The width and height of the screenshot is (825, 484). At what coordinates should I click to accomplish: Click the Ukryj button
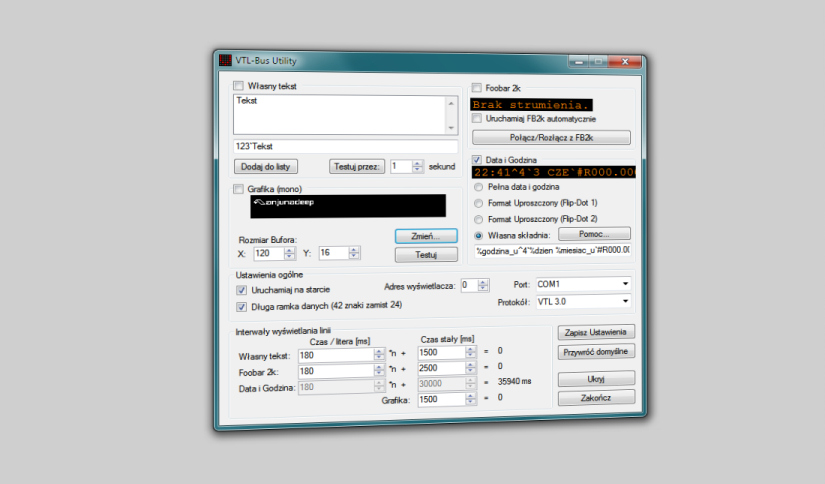(x=596, y=379)
